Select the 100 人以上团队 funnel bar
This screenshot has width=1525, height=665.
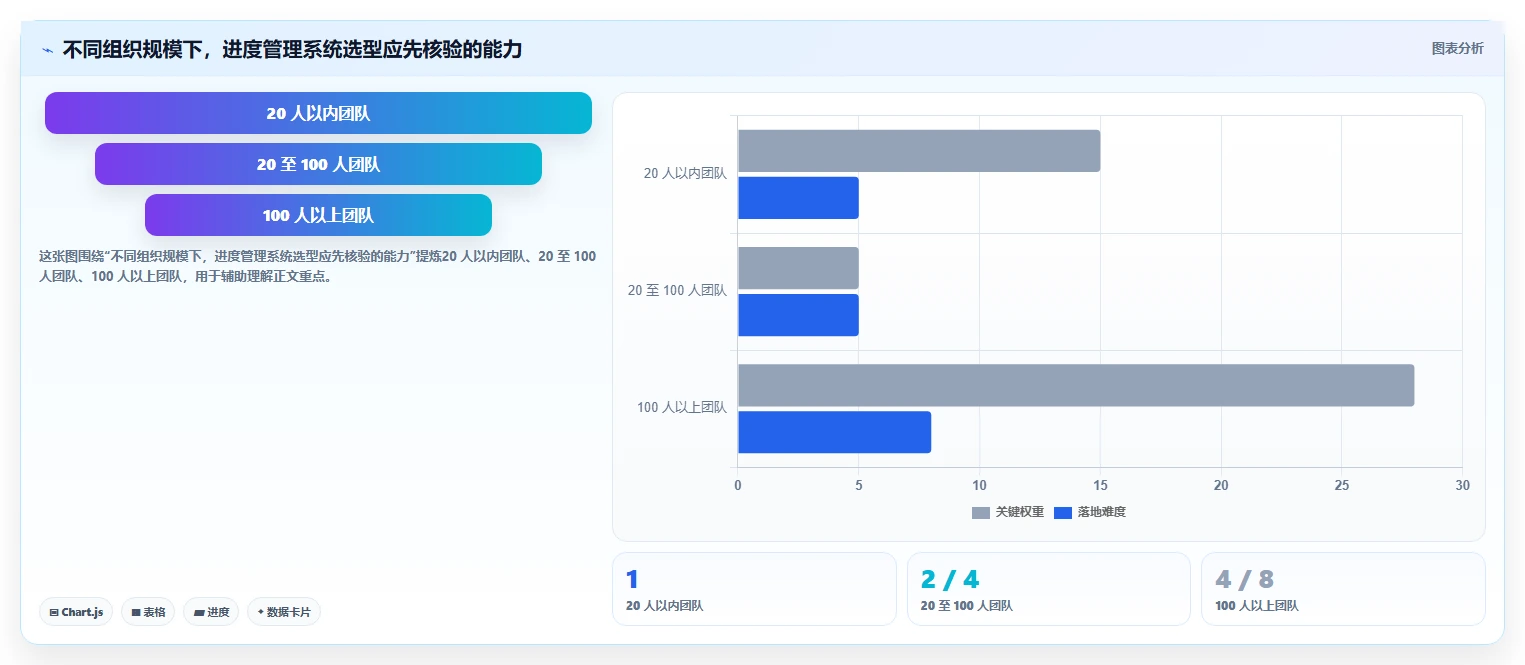pos(318,215)
